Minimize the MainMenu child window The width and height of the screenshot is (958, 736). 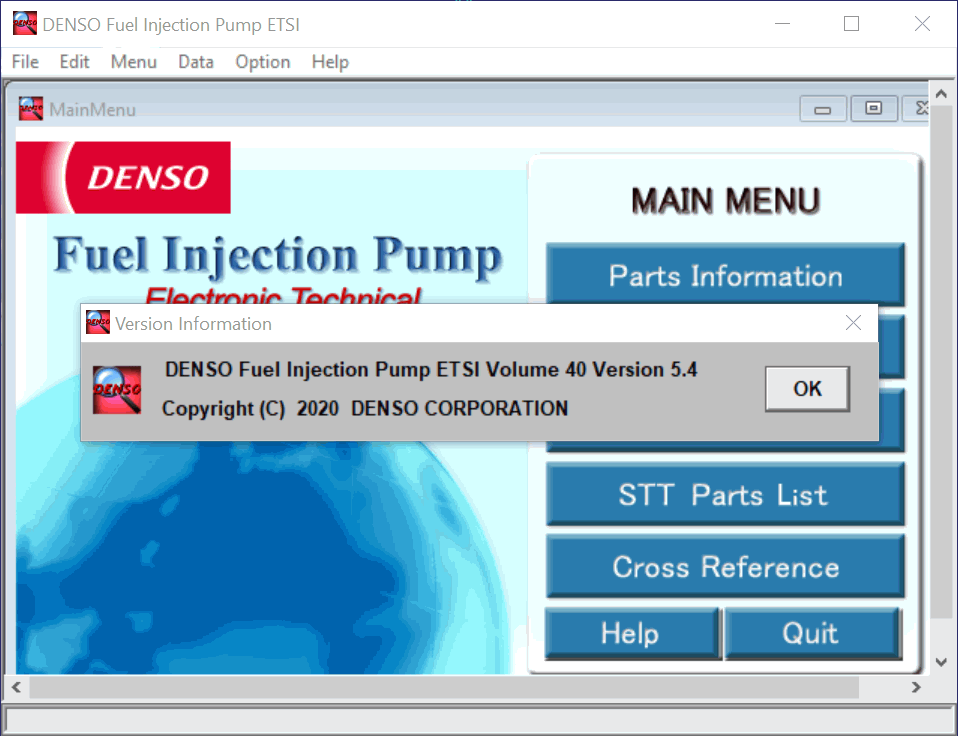click(821, 108)
